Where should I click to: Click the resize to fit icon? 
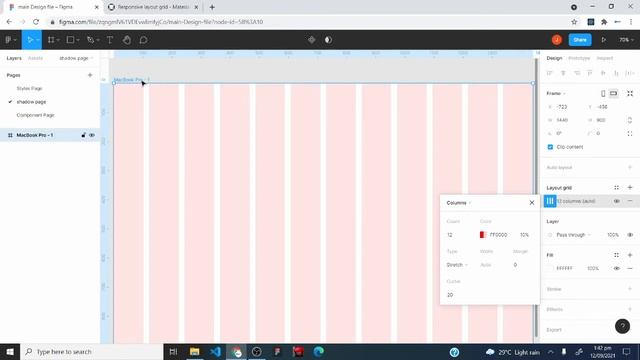click(x=630, y=93)
